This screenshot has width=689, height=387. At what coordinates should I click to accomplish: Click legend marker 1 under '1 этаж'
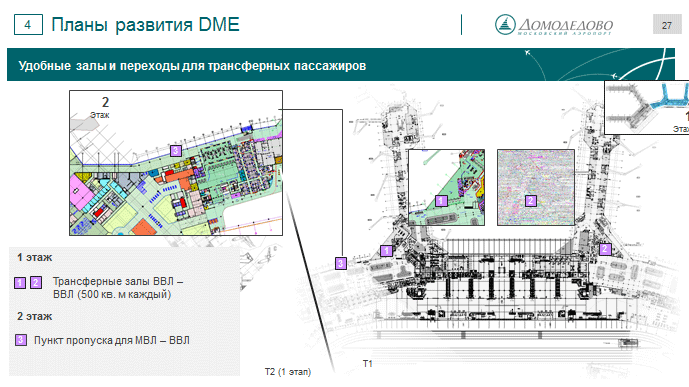pyautogui.click(x=20, y=282)
